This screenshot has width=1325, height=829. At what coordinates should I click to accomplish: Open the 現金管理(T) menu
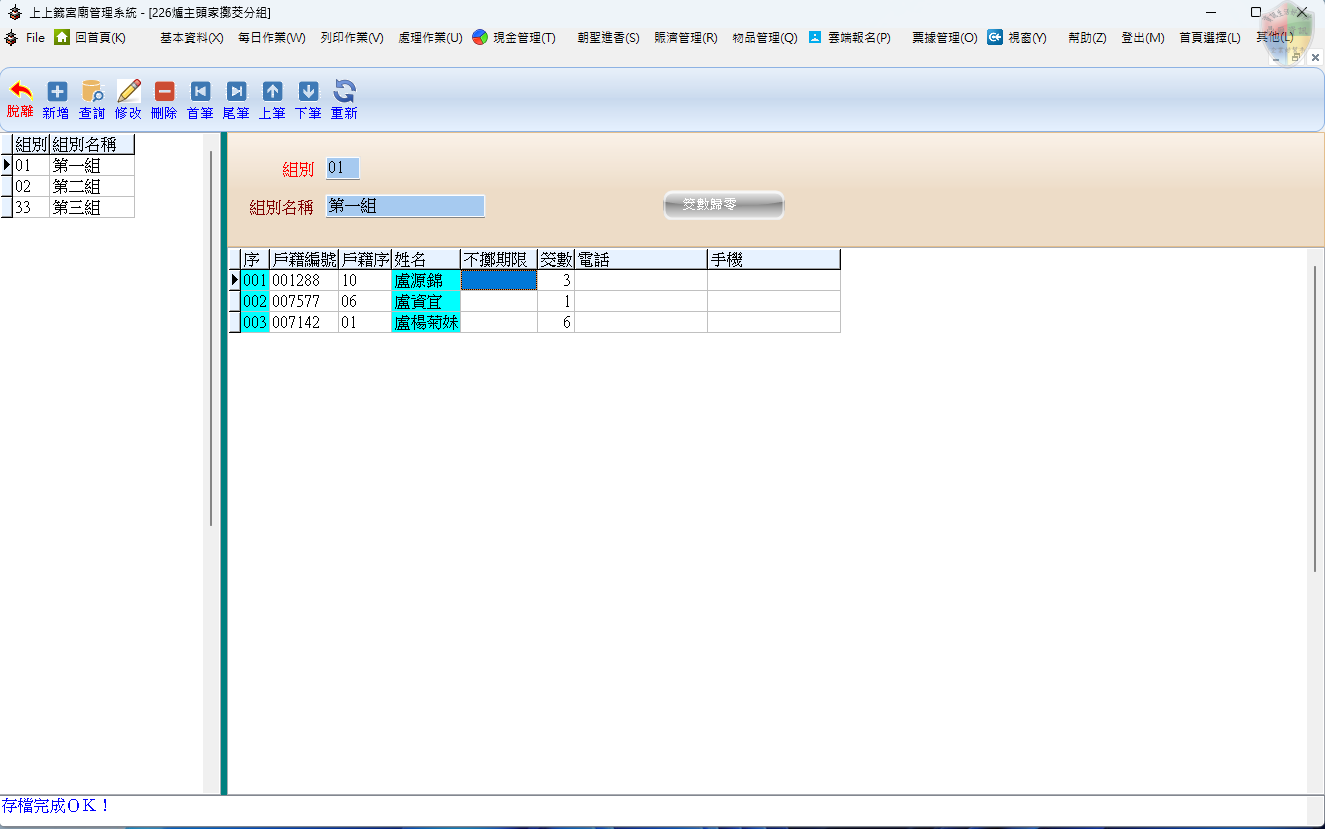(x=514, y=38)
